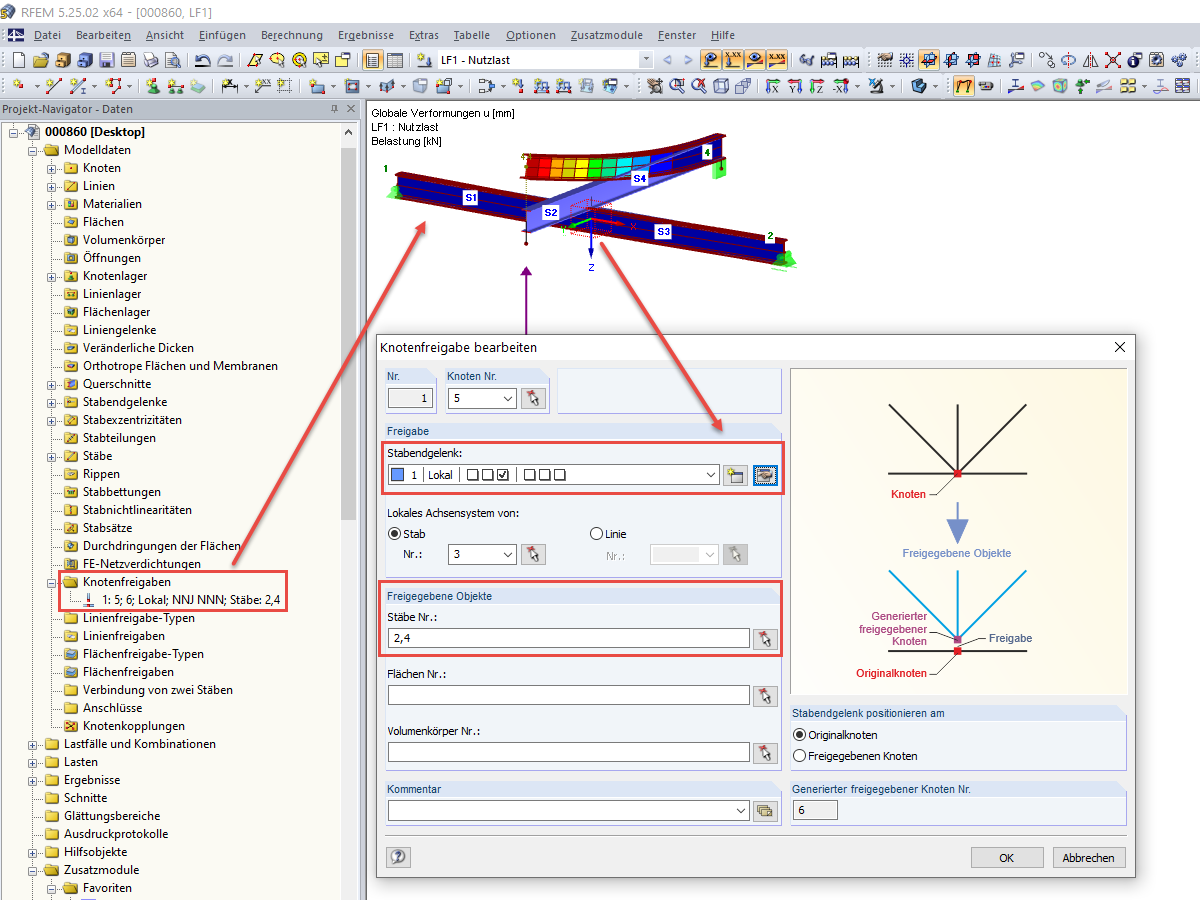Select the Linie radio button
The width and height of the screenshot is (1200, 900).
[x=597, y=534]
